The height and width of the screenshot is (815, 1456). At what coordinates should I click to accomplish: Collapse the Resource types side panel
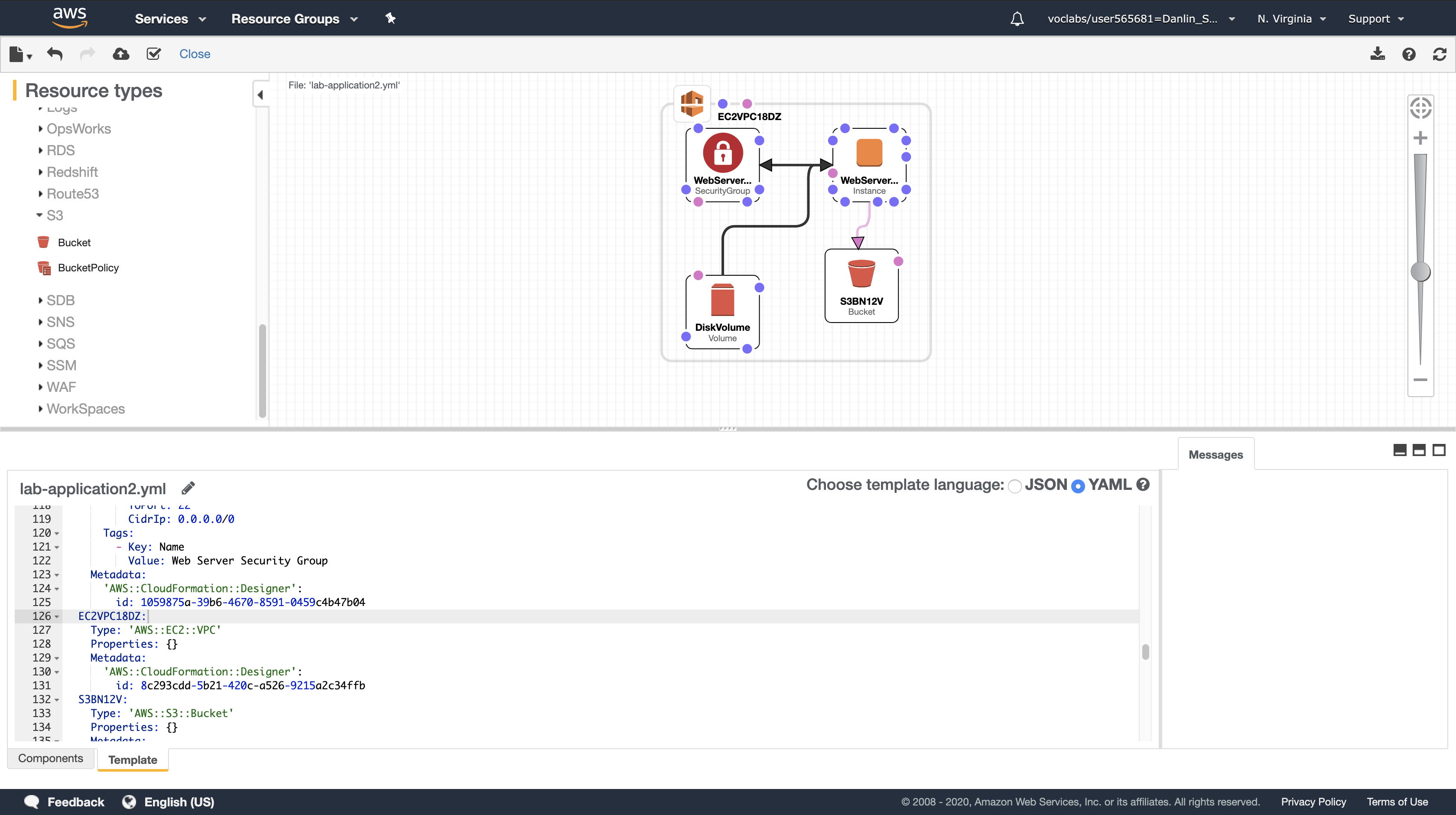coord(260,95)
